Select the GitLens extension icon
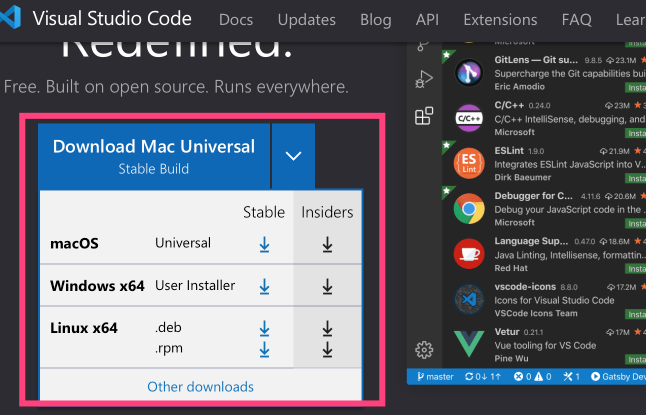This screenshot has width=646, height=415. click(469, 73)
